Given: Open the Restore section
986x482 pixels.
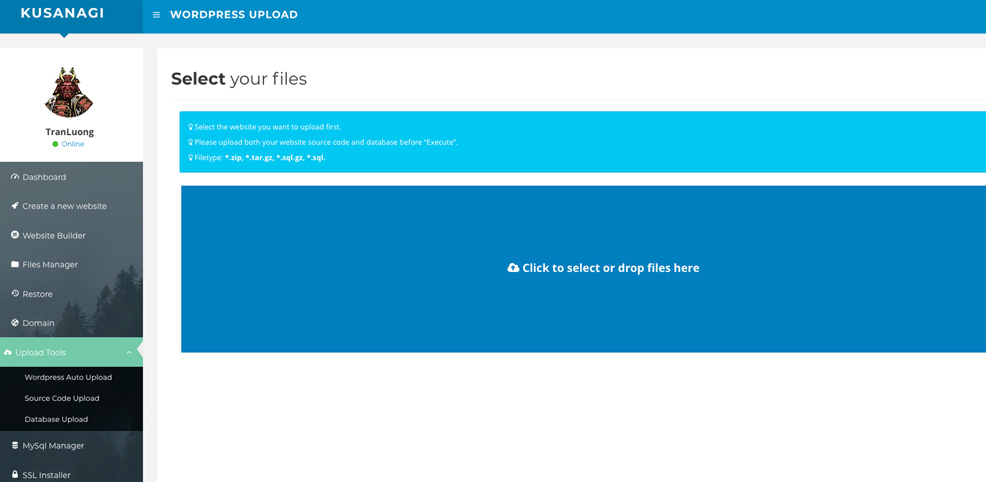Looking at the screenshot, I should coord(71,293).
